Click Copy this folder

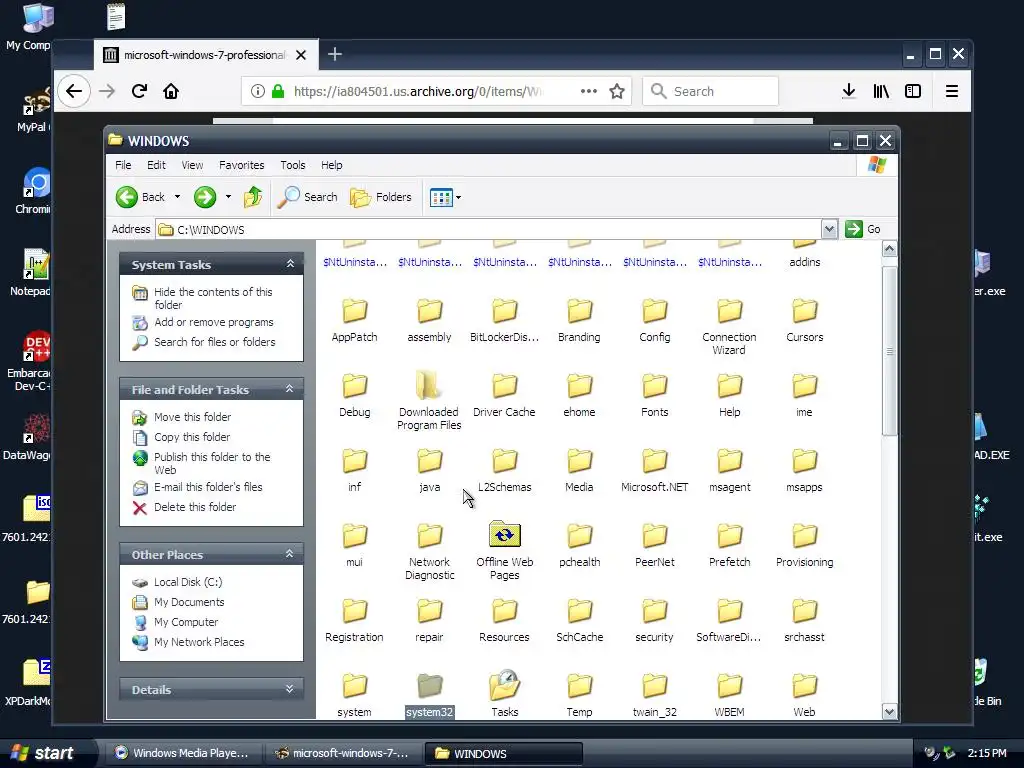[191, 437]
